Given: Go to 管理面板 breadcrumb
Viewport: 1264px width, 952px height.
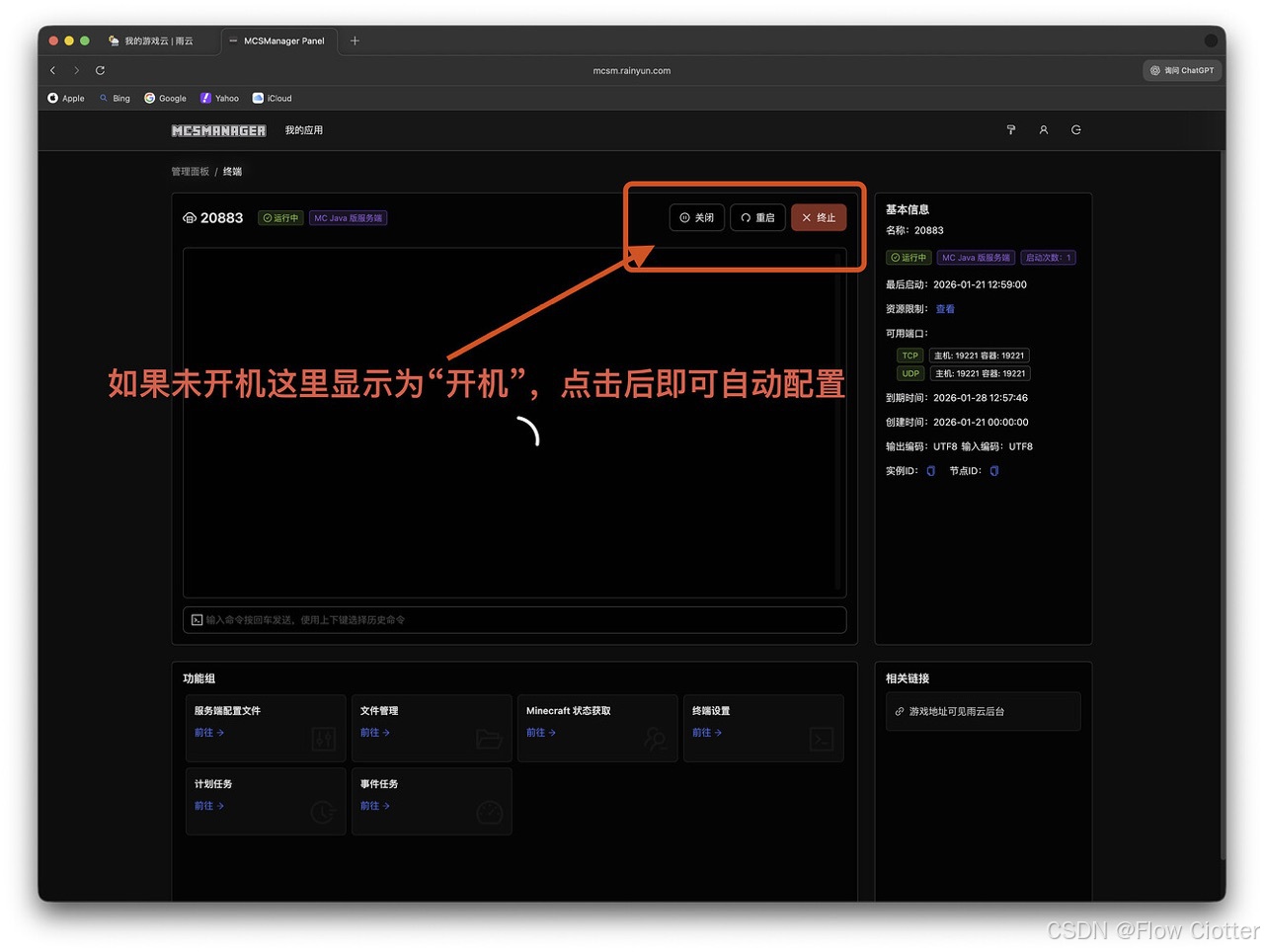Looking at the screenshot, I should tap(191, 172).
